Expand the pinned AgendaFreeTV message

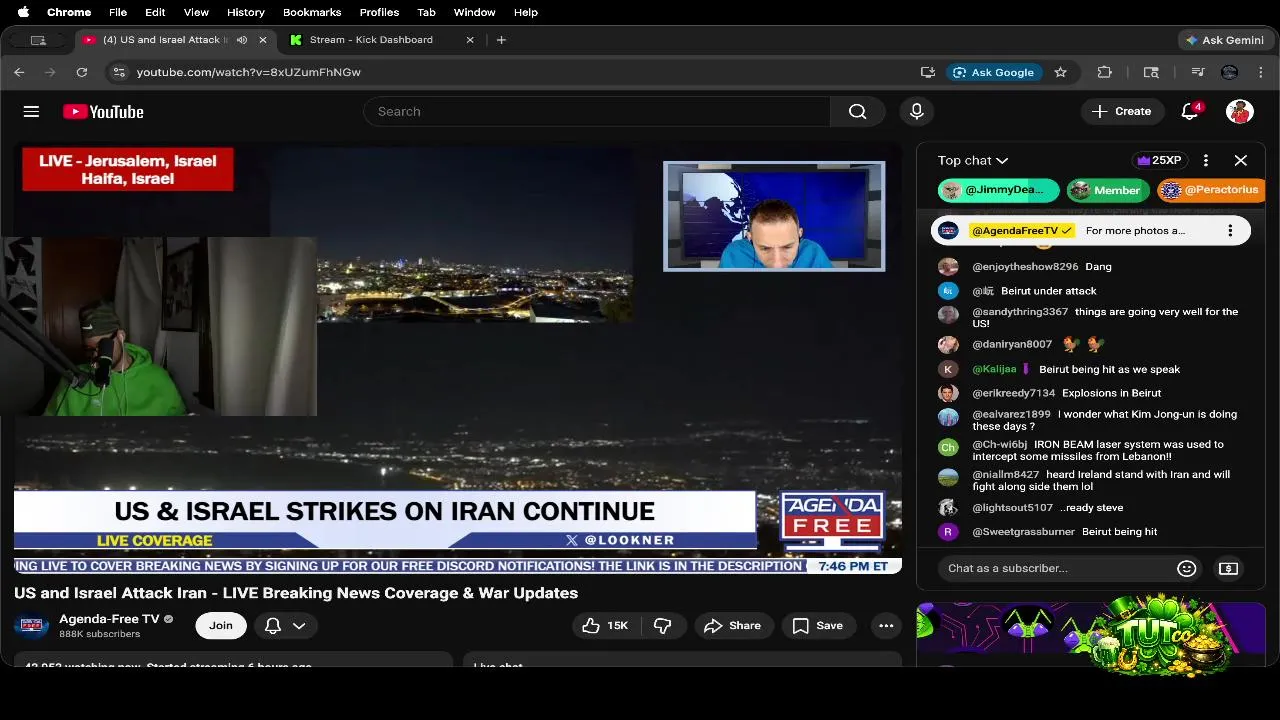point(1091,231)
